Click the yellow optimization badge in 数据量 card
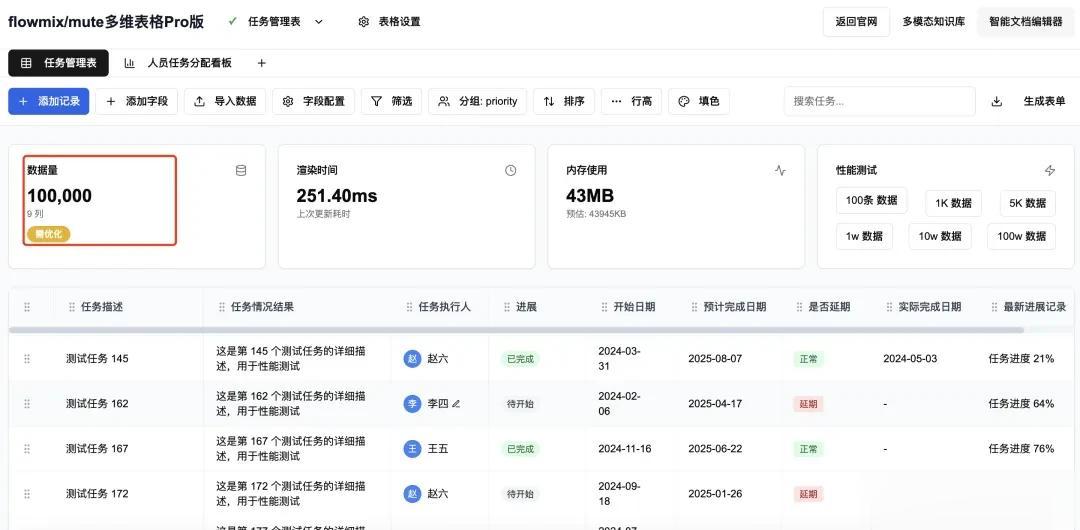This screenshot has height=530, width=1080. (48, 234)
